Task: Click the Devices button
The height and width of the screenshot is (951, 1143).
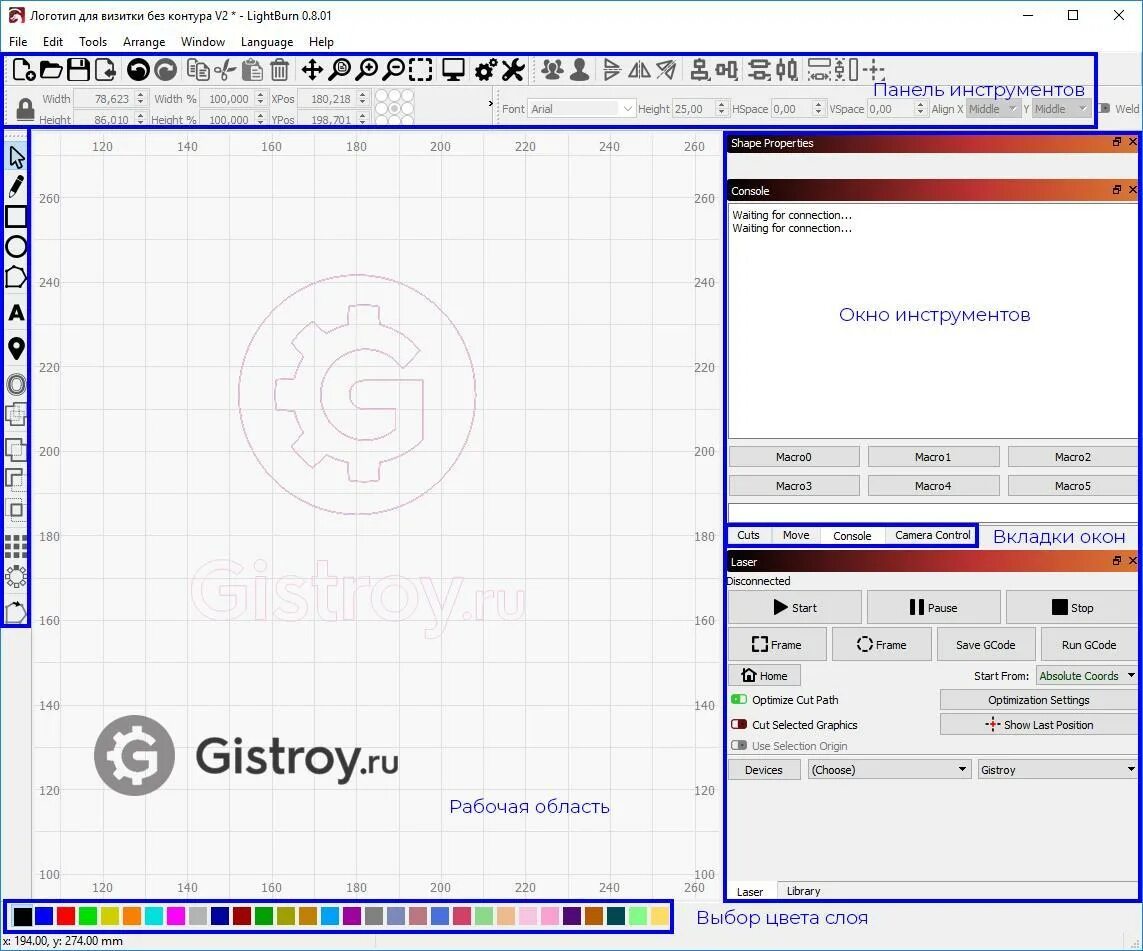Action: pos(764,770)
